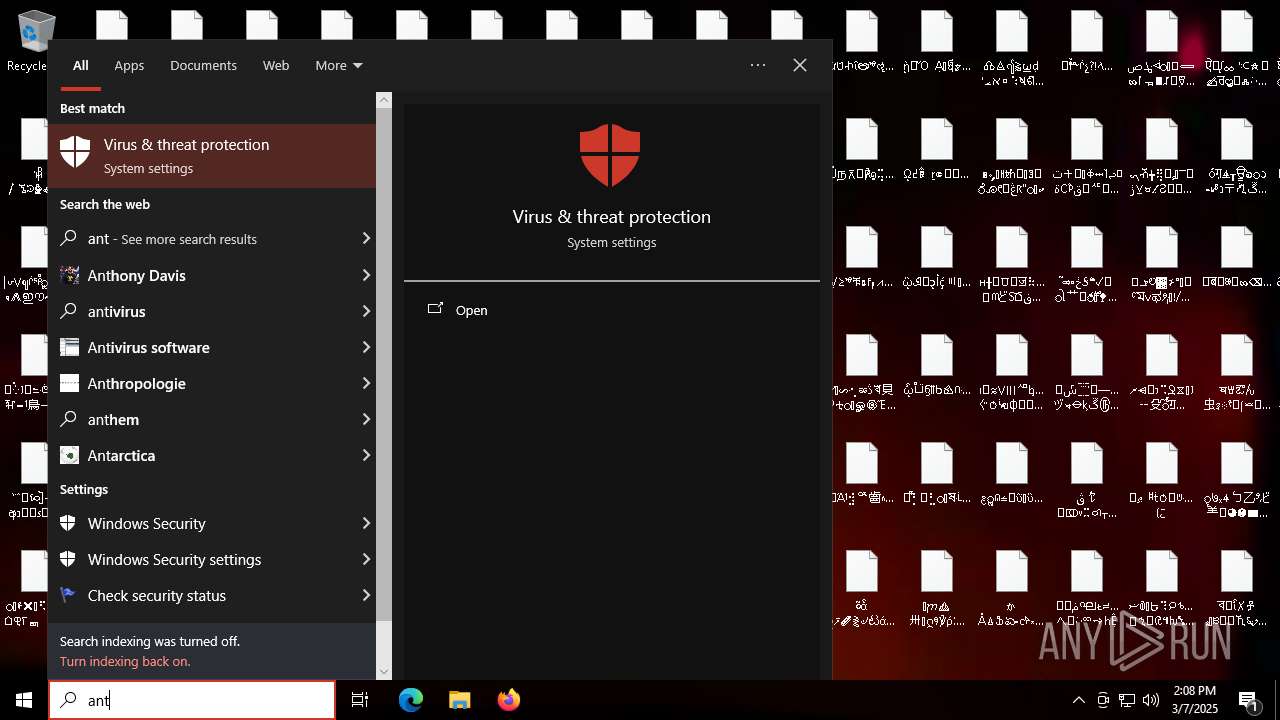Viewport: 1280px width, 720px height.
Task: Open the notification center icon
Action: [x=1248, y=700]
